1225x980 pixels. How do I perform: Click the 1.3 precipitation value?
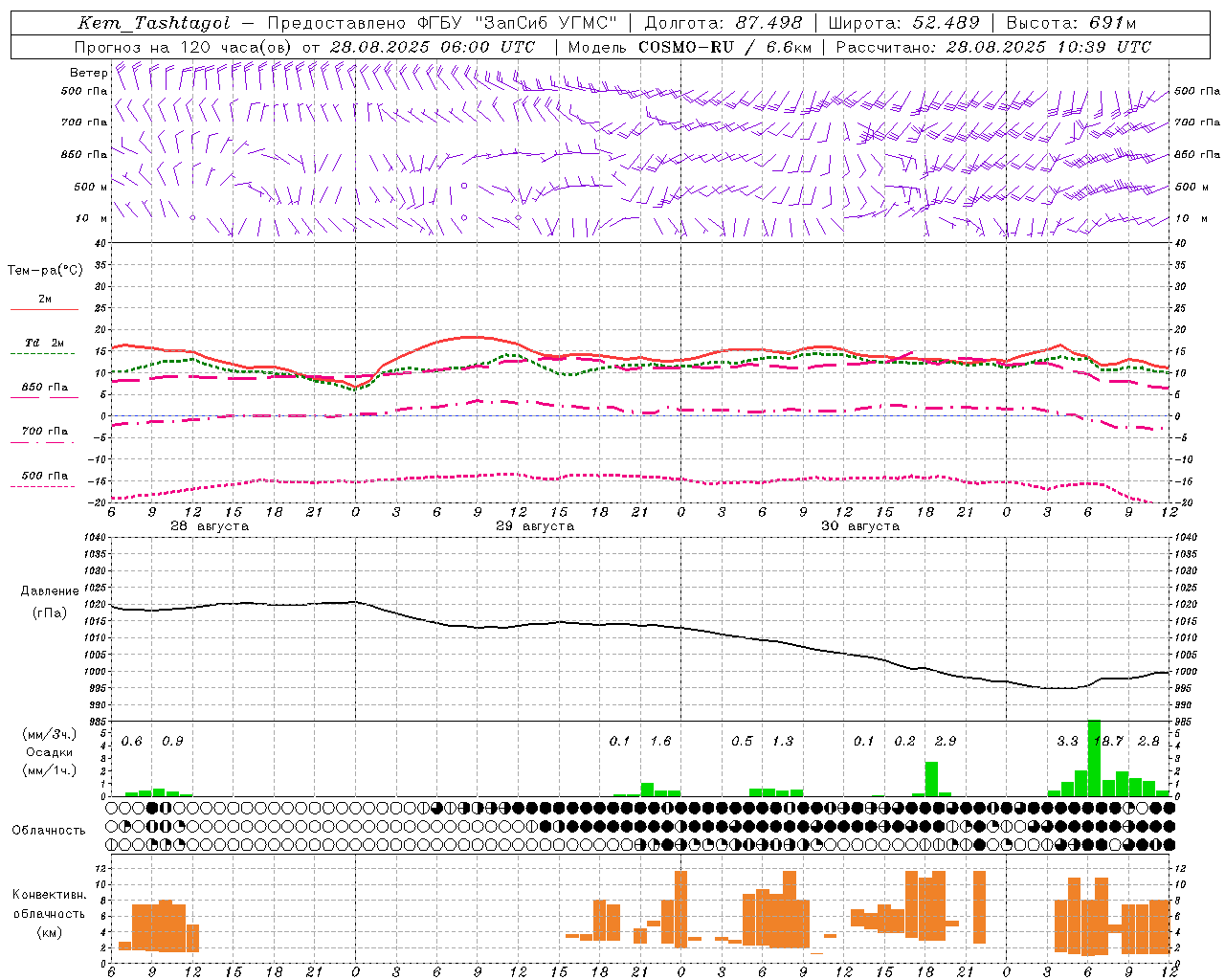click(783, 742)
